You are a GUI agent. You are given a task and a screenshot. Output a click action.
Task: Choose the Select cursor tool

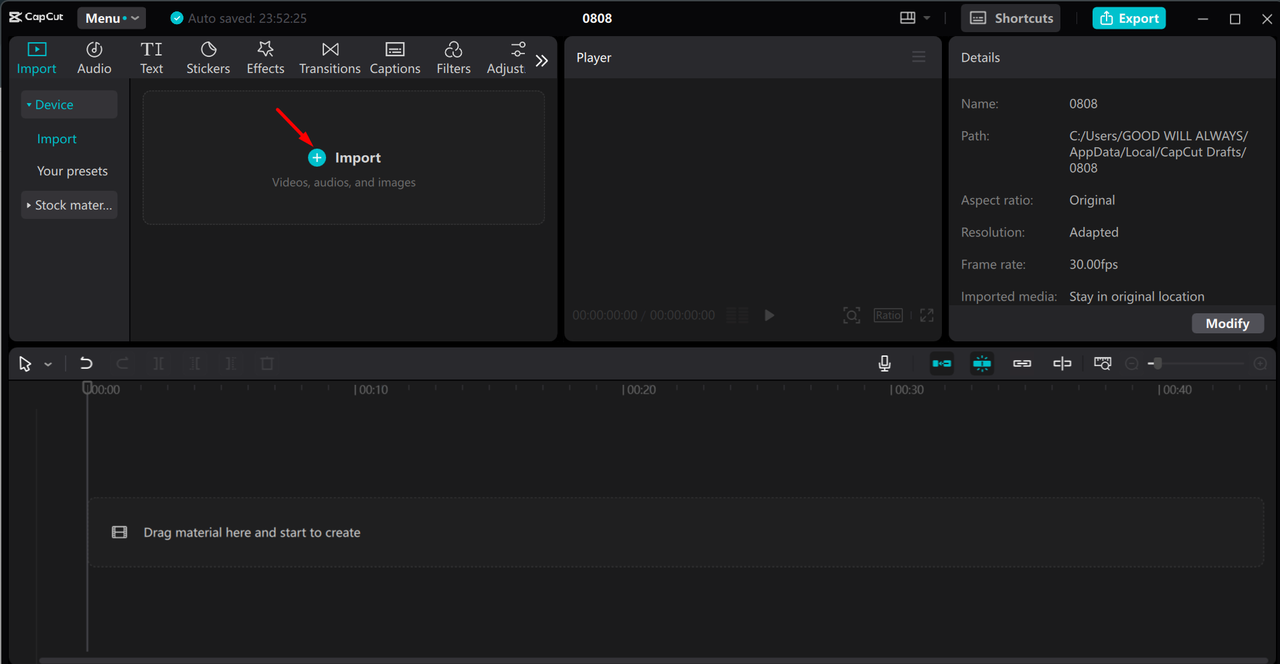pos(26,364)
